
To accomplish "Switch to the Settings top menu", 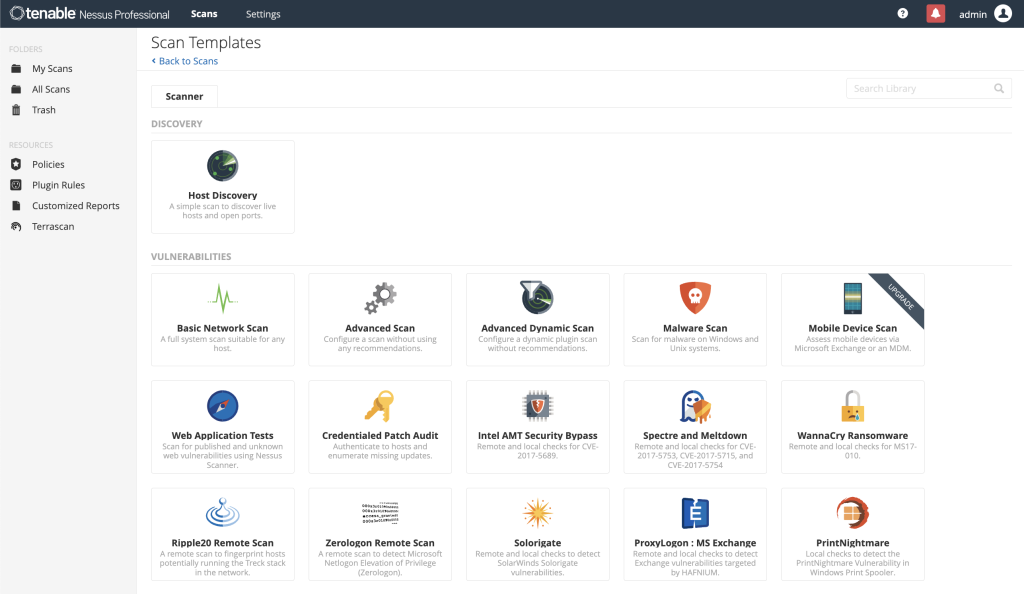I will click(263, 14).
